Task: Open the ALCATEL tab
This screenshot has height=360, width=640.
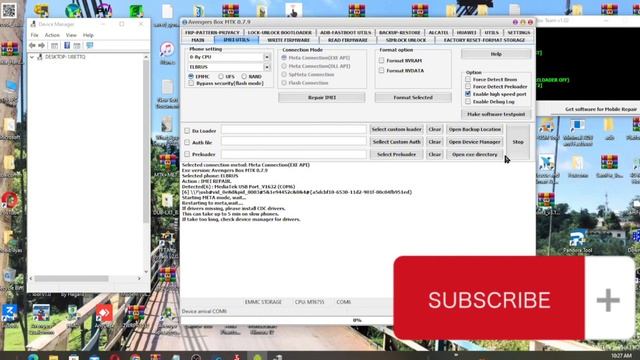Action: 439,32
